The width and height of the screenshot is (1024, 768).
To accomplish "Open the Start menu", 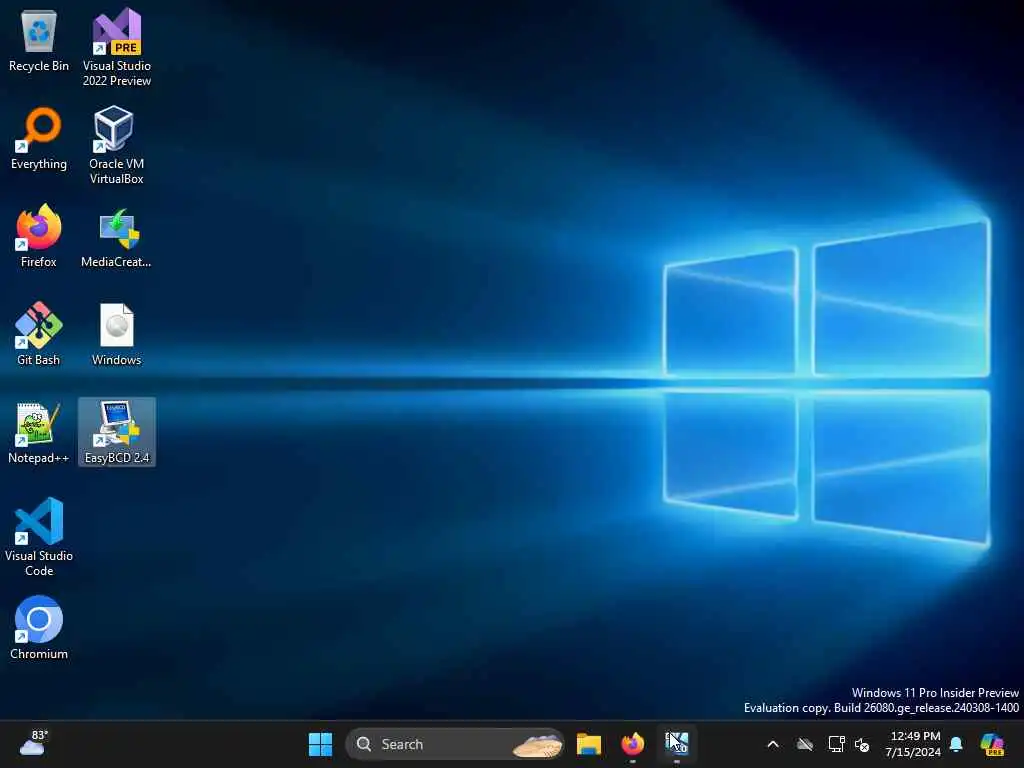I will 321,744.
